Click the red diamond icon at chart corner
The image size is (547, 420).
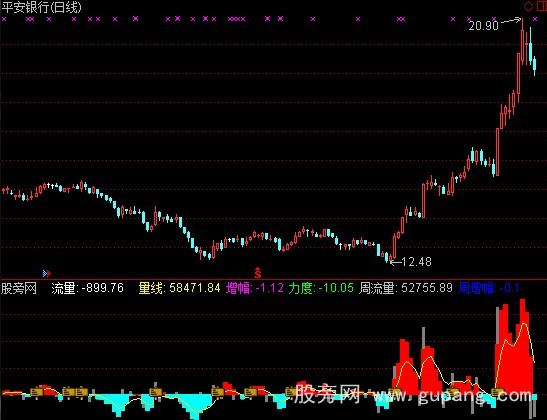(529, 7)
